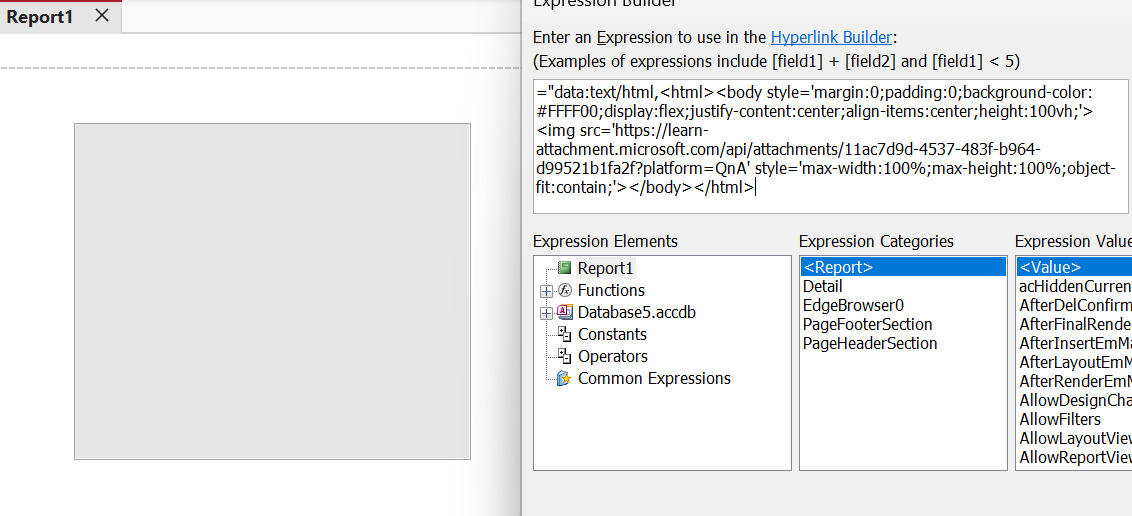Image resolution: width=1132 pixels, height=516 pixels.
Task: Select <Value> in Expression Values
Action: click(x=1074, y=267)
